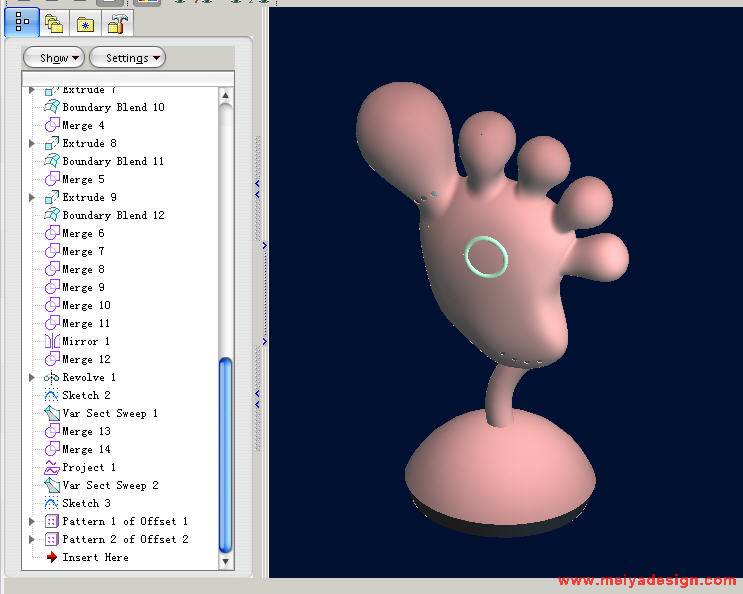The width and height of the screenshot is (743, 594).
Task: Select Pattern 2 of Offset 2
Action: [x=125, y=540]
